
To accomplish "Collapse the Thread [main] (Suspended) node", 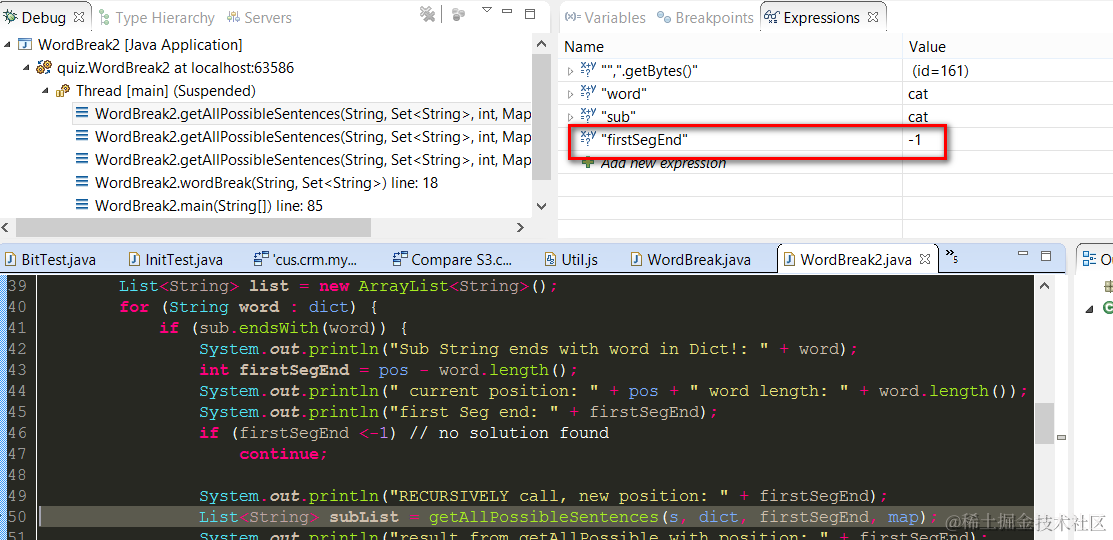I will click(x=45, y=91).
